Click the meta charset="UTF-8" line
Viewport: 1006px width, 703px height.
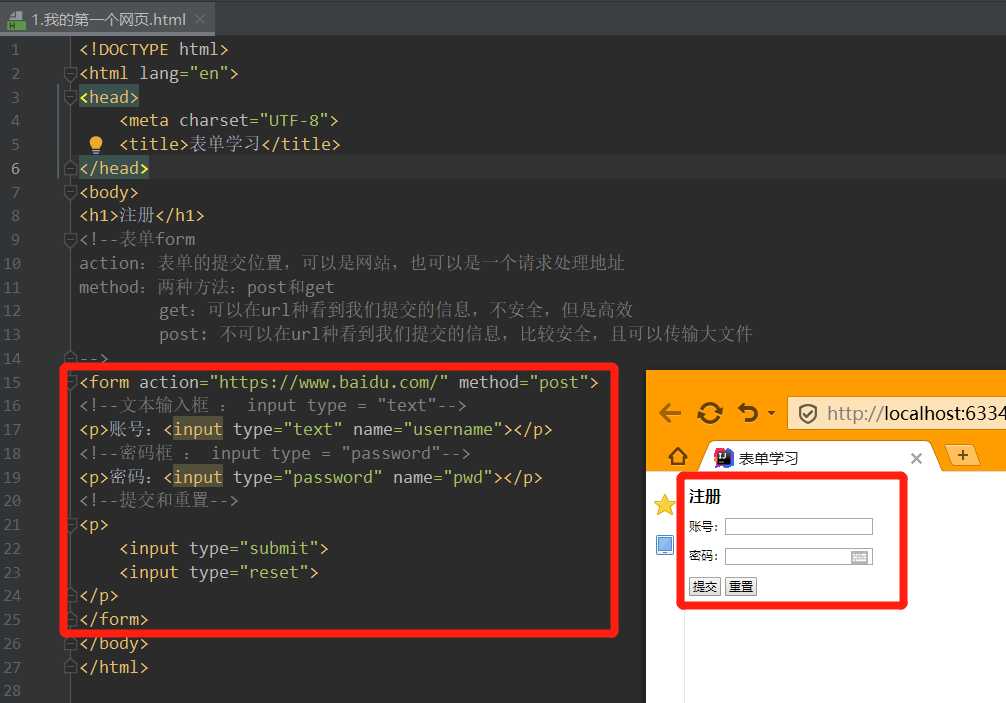coord(229,121)
